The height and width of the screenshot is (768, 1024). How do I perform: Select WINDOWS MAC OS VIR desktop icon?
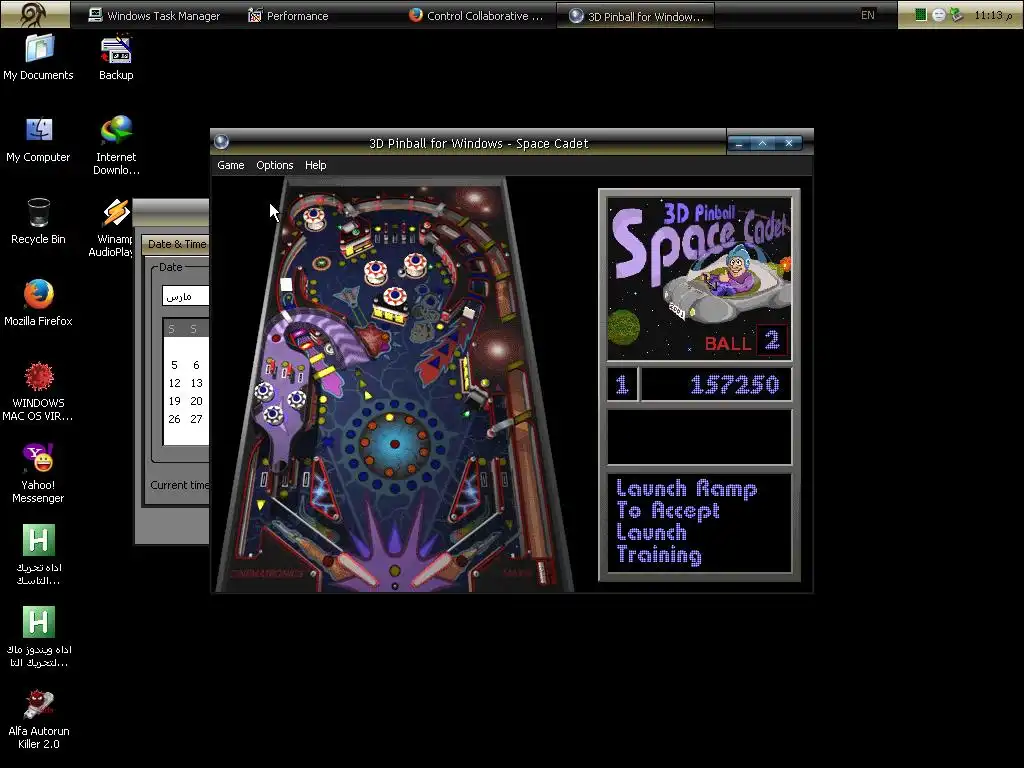point(39,391)
